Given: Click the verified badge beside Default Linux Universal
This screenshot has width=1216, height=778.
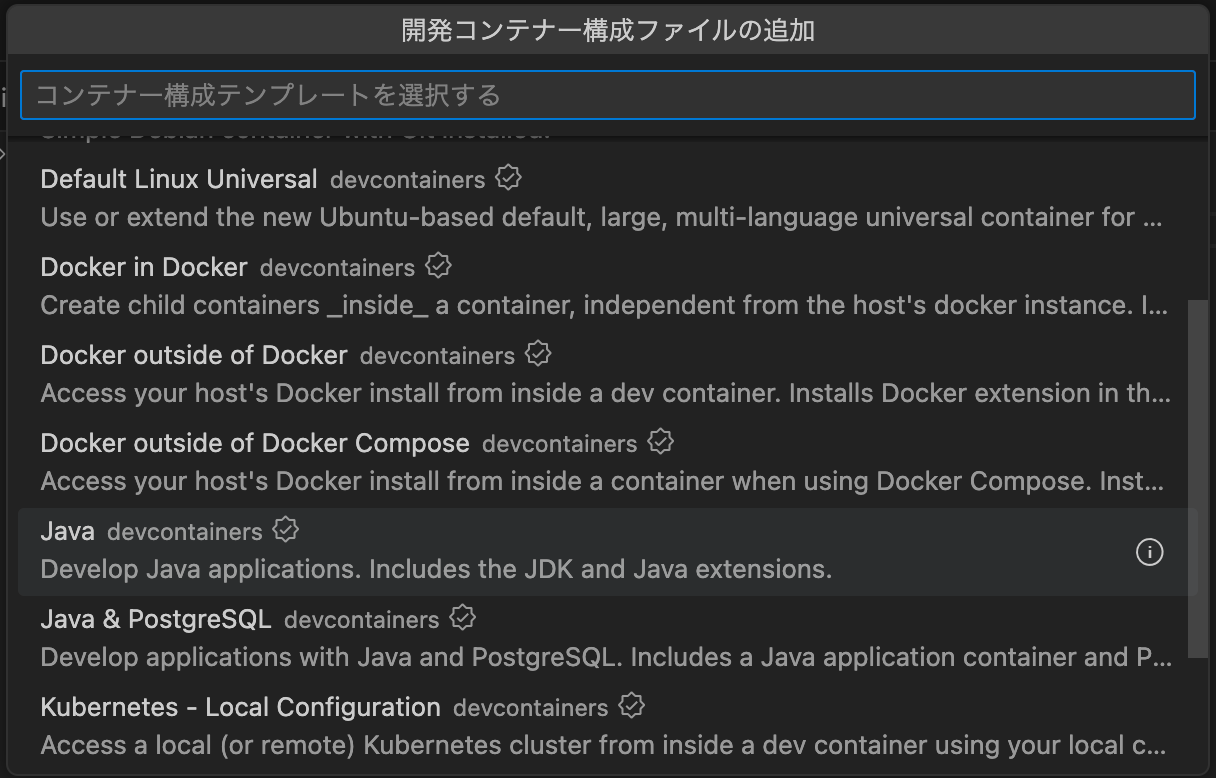Looking at the screenshot, I should (x=508, y=177).
